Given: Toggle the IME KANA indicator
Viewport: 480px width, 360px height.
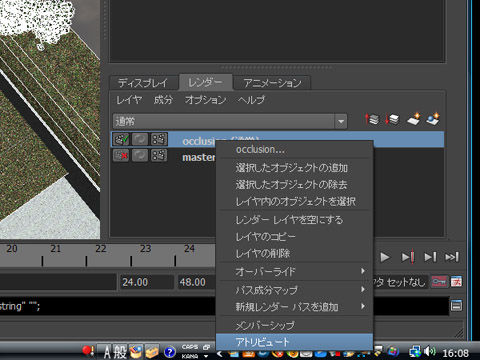Looking at the screenshot, I should pyautogui.click(x=190, y=356).
